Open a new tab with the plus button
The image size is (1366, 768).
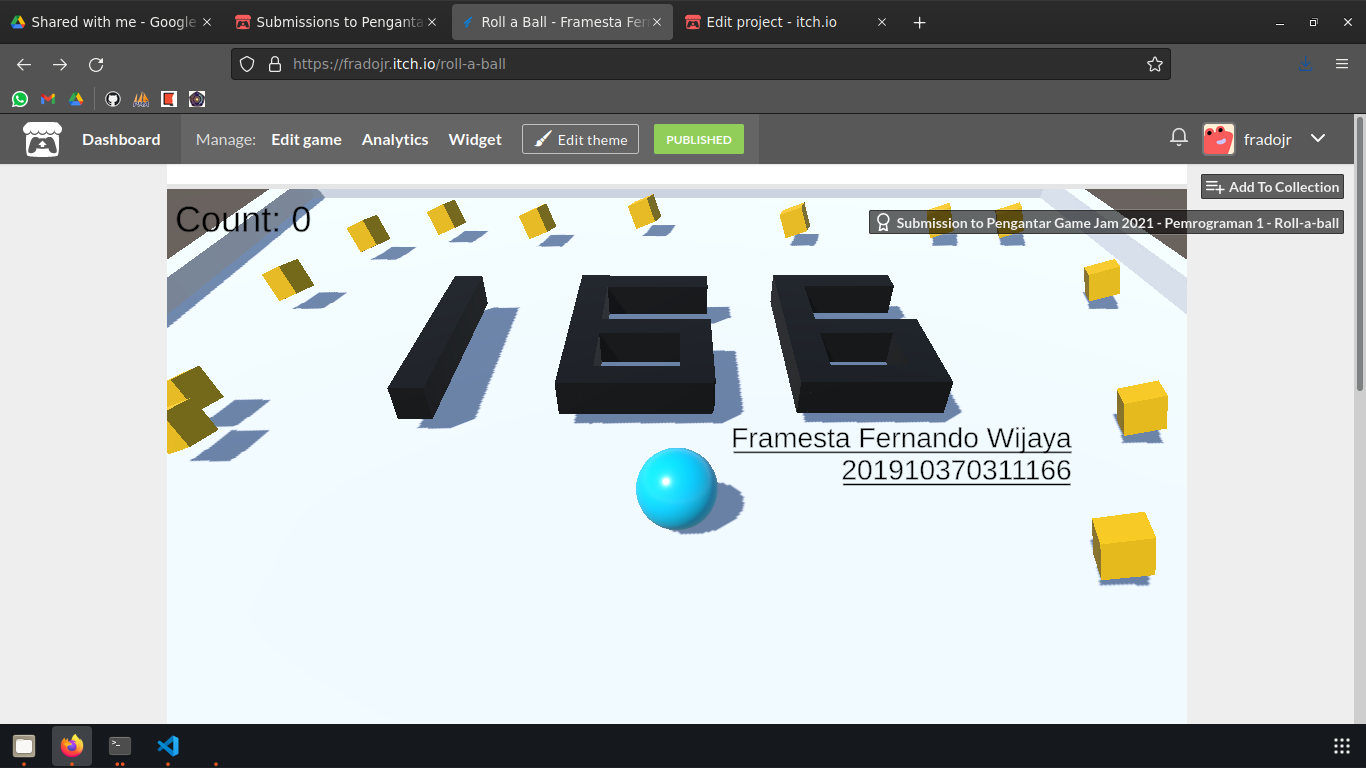[x=919, y=22]
